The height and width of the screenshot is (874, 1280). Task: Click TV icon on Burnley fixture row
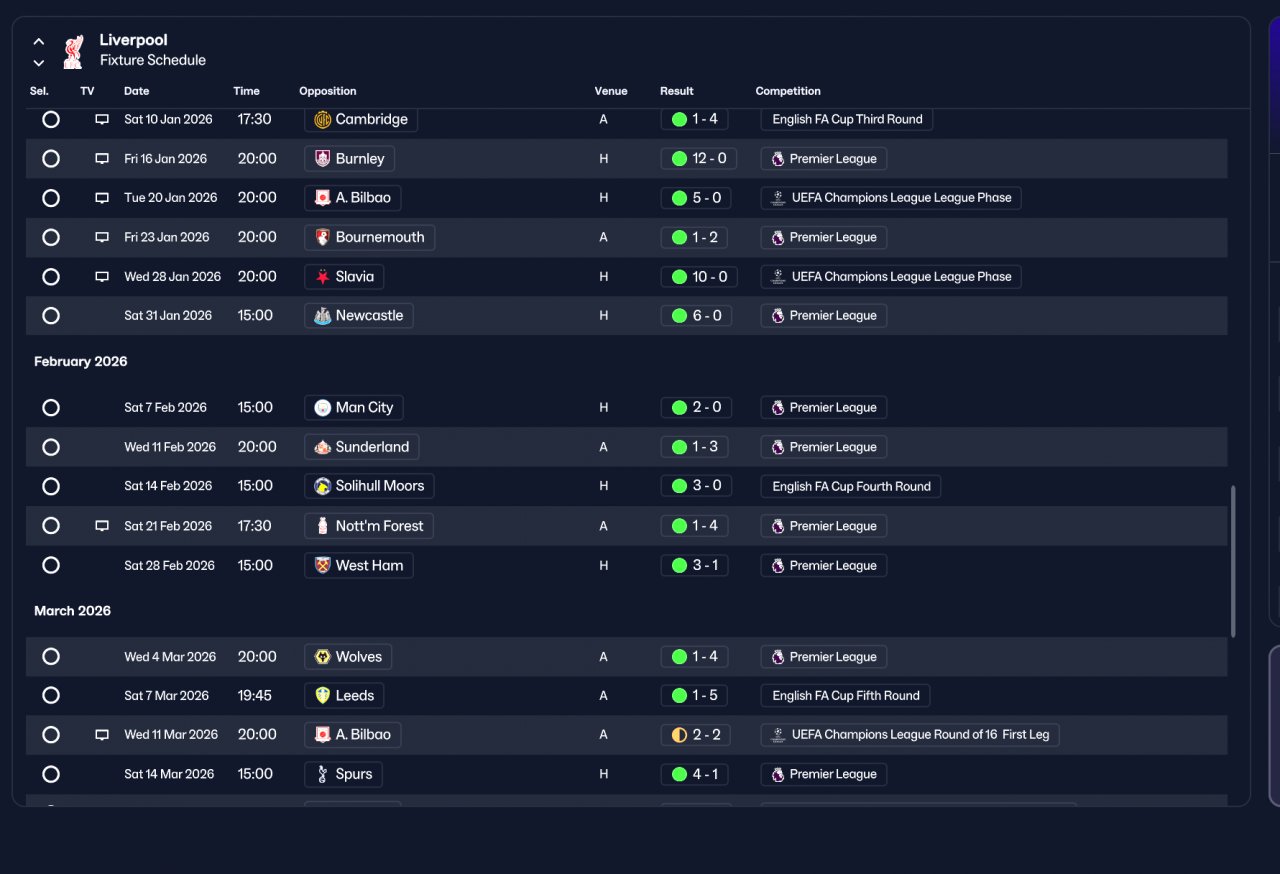click(102, 159)
